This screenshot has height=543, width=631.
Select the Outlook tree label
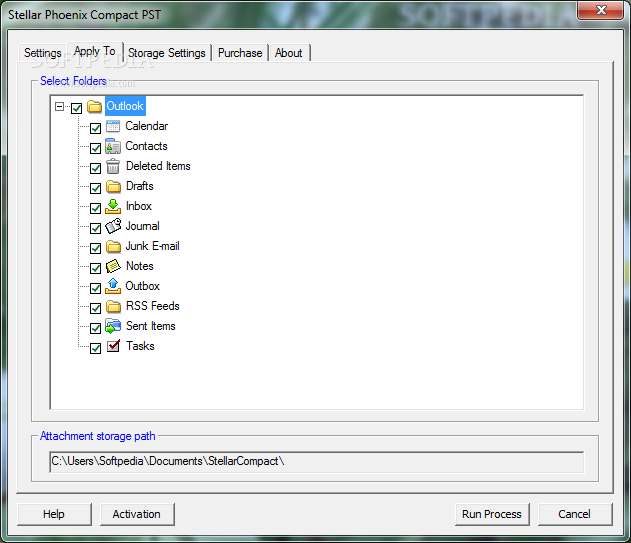[125, 106]
